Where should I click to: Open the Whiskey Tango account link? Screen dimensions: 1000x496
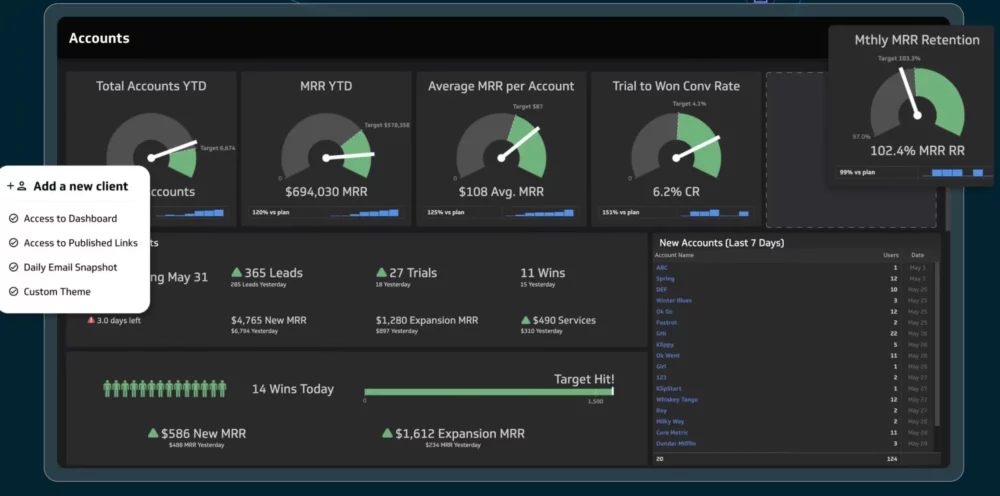[677, 399]
